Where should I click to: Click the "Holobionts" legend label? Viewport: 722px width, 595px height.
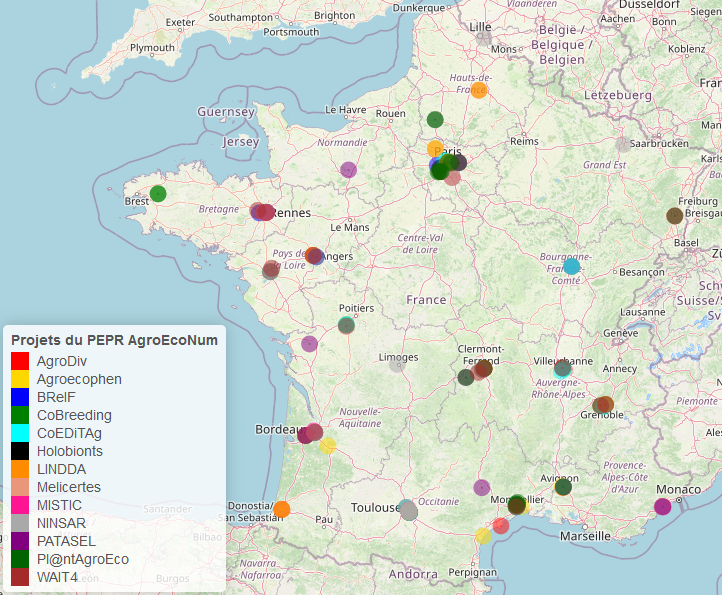click(70, 451)
